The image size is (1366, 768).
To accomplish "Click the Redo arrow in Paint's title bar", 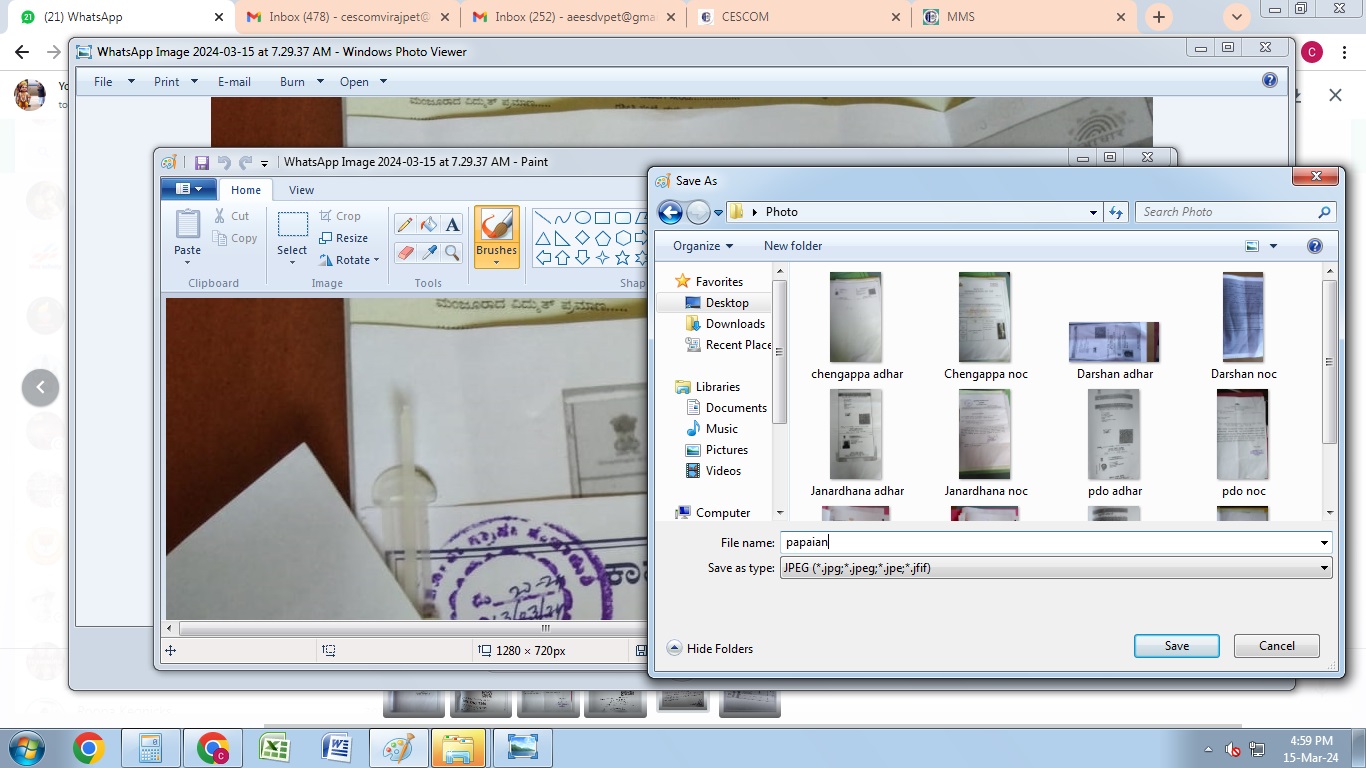I will [x=245, y=162].
